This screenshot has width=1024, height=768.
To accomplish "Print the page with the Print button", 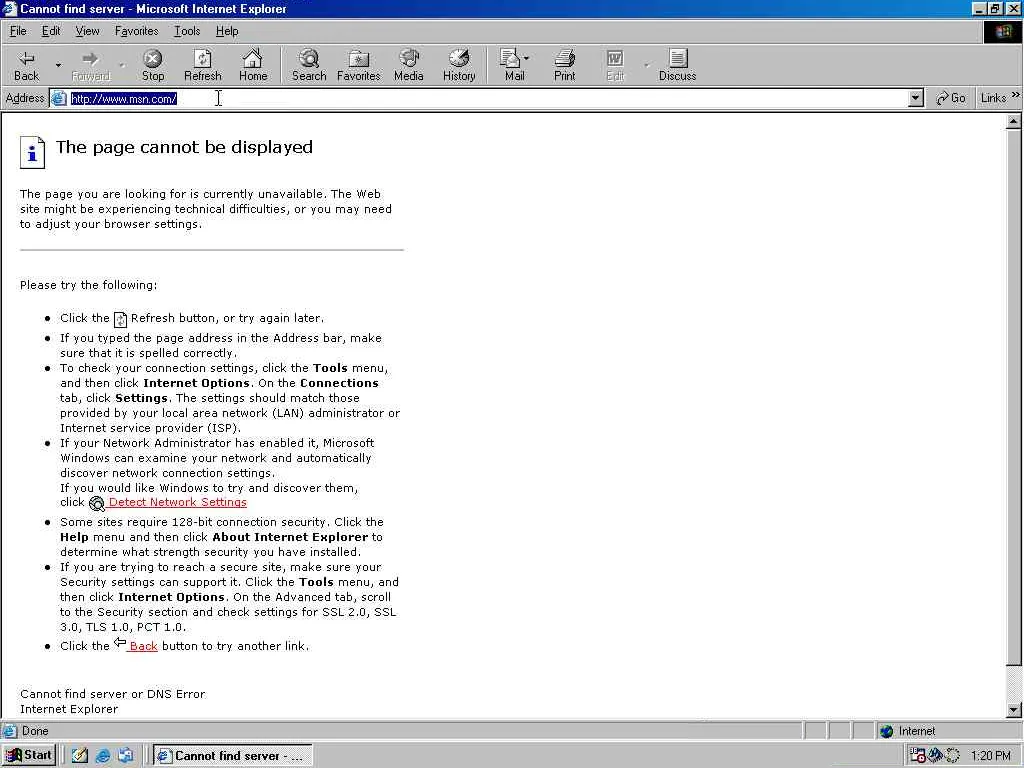I will 564,65.
